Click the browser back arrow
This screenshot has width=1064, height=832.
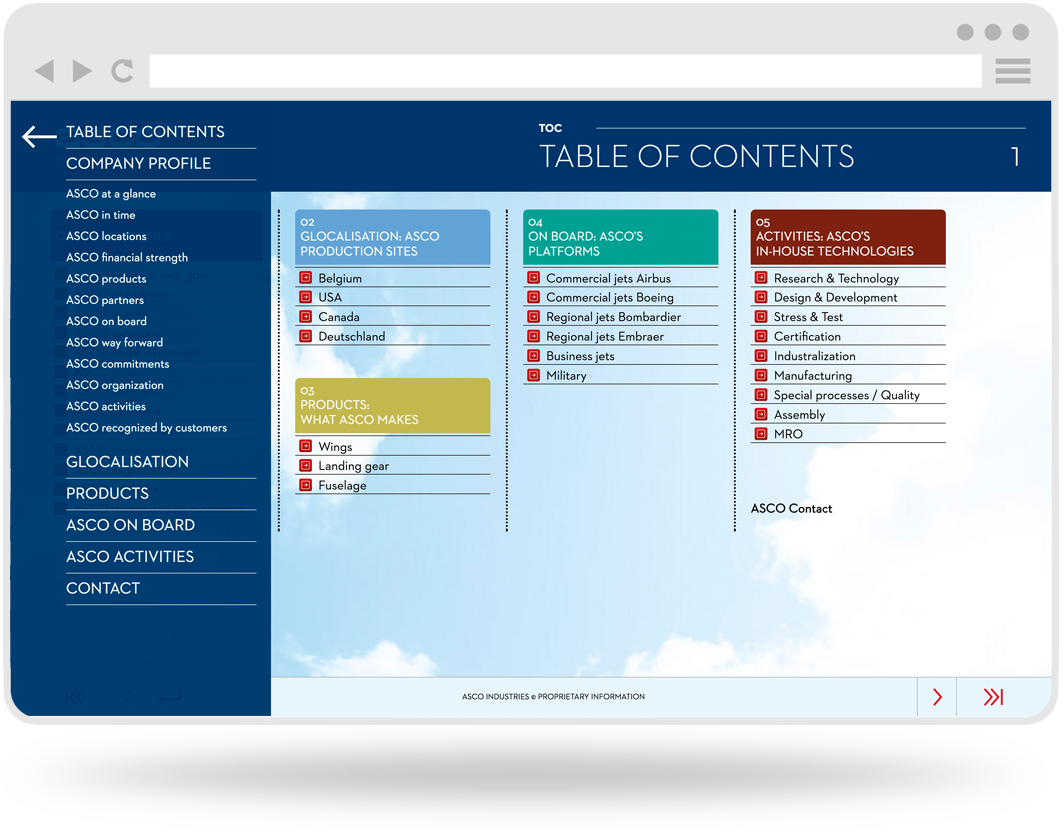(x=45, y=71)
